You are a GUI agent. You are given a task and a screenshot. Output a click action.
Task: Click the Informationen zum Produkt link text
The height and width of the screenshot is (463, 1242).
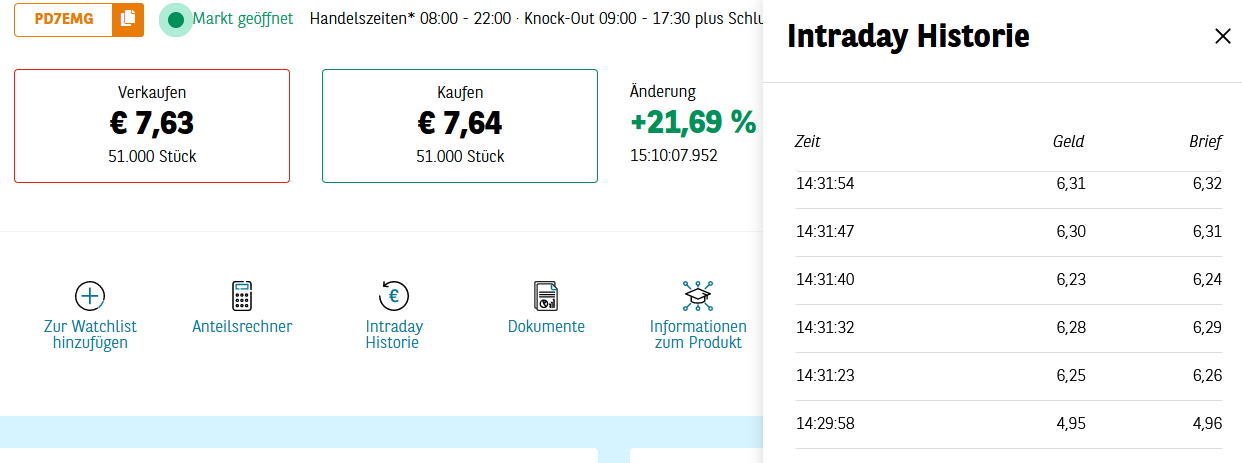[698, 334]
